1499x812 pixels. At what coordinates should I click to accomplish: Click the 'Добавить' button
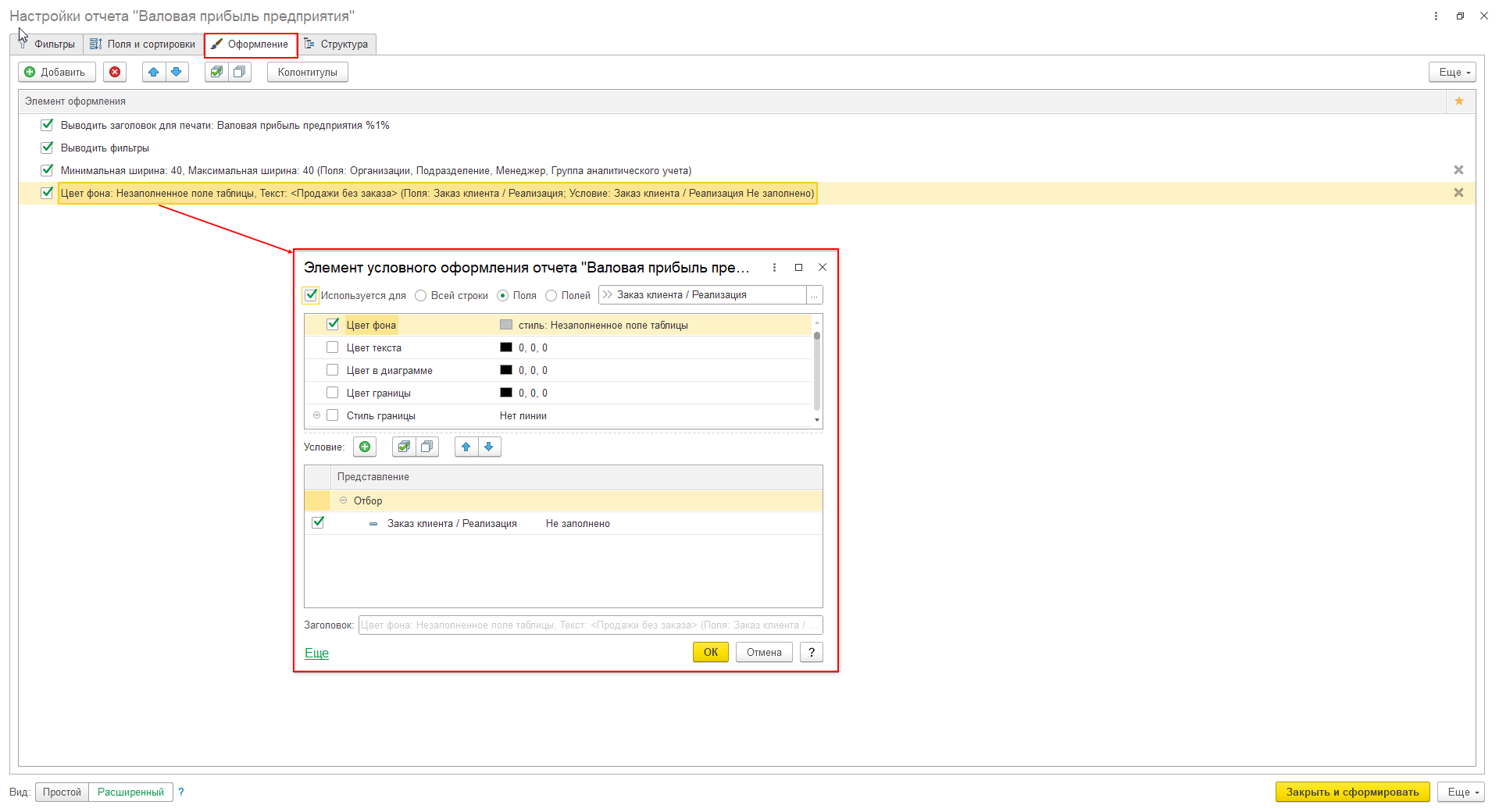point(57,72)
